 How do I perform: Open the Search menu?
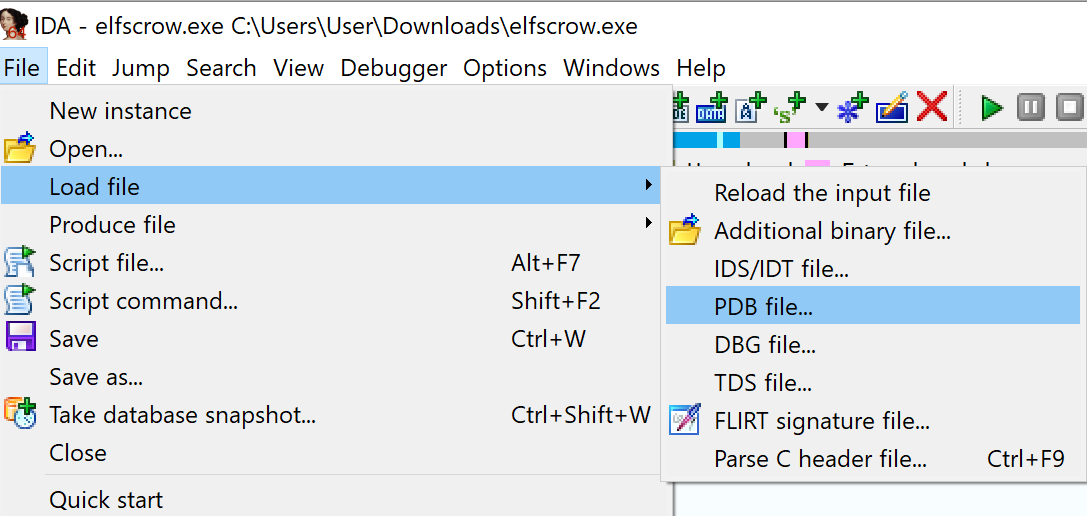coord(221,68)
